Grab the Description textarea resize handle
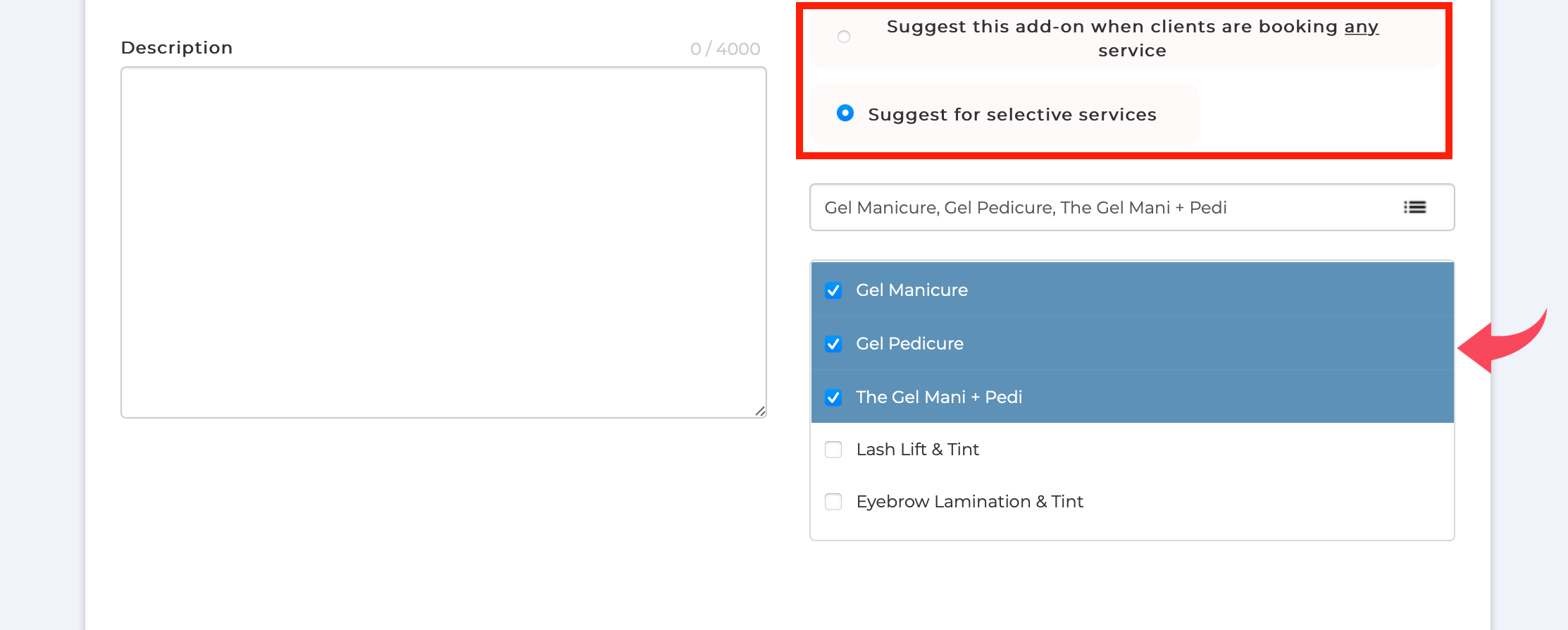This screenshot has width=1568, height=630. click(760, 411)
